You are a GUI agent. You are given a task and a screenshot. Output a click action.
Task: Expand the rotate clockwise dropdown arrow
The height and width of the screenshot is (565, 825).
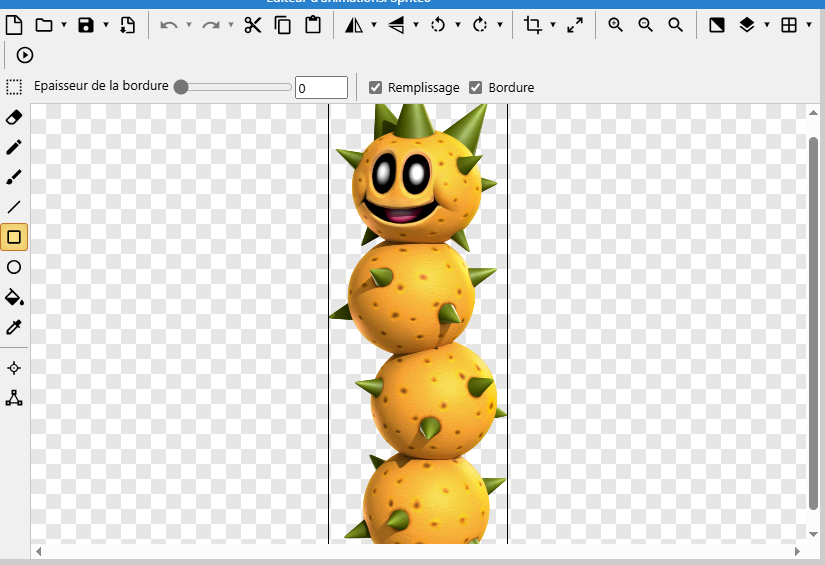[500, 25]
